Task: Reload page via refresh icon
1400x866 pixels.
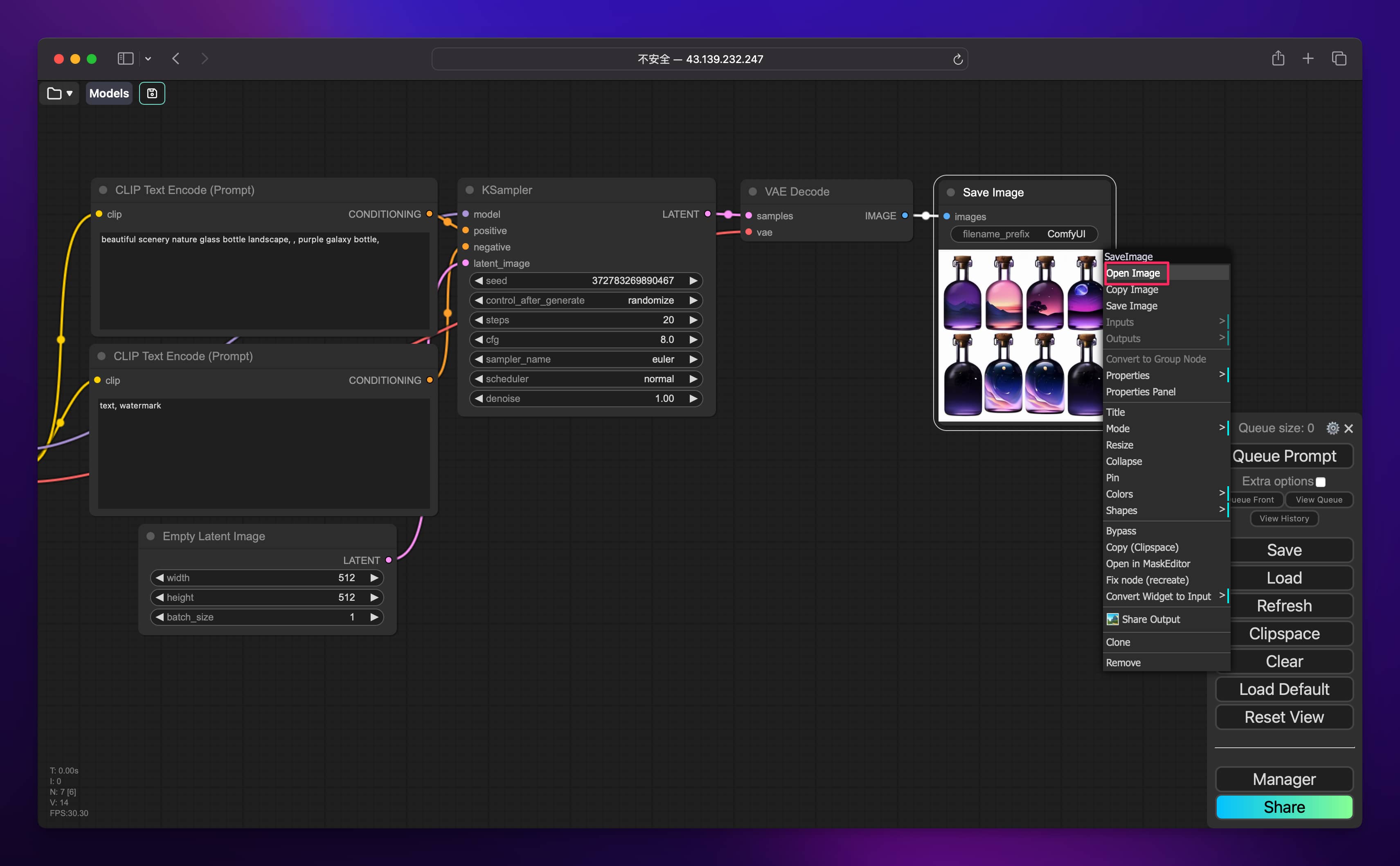Action: coord(958,59)
